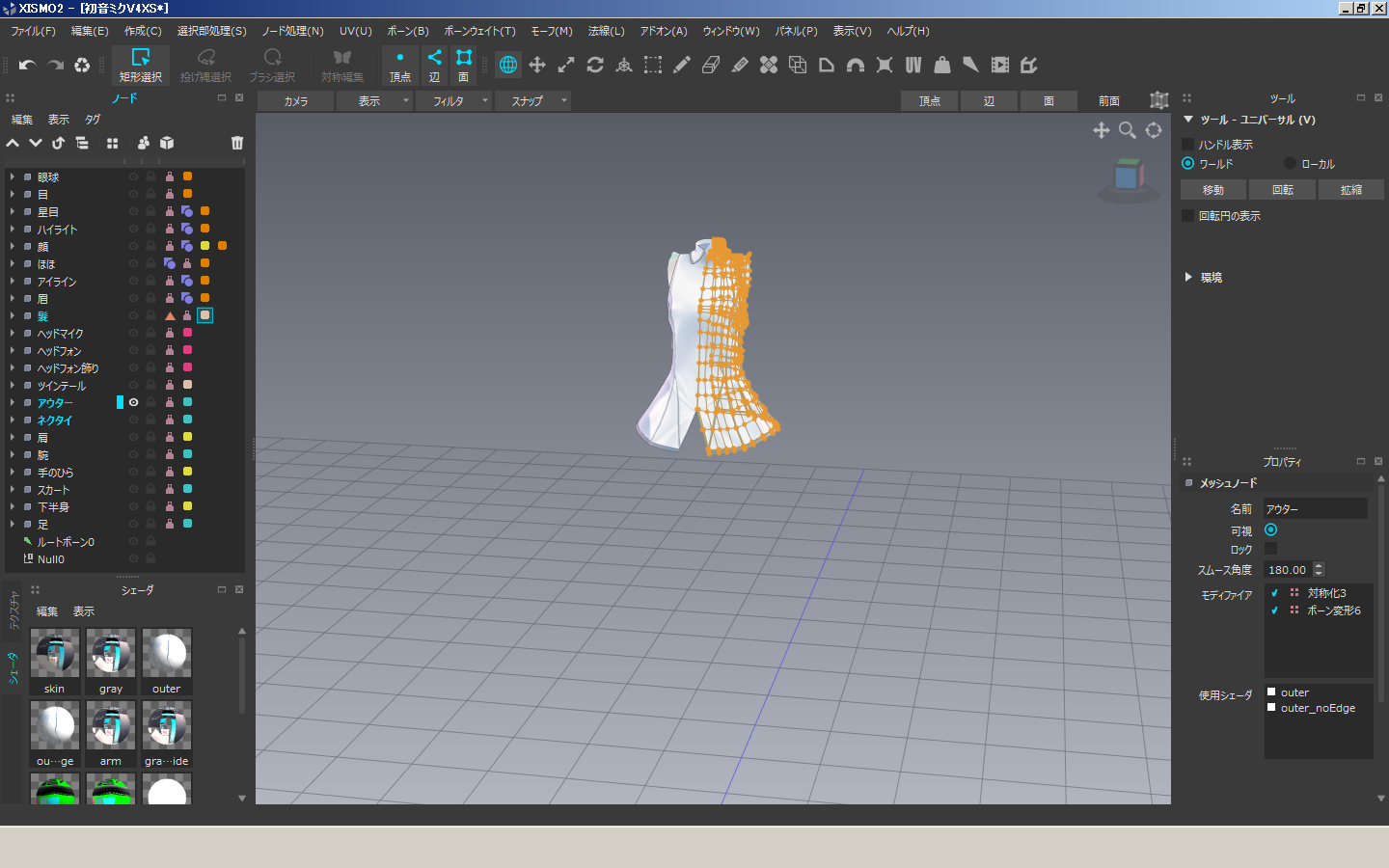Click the viewport 面 display button
Image resolution: width=1389 pixels, height=868 pixels.
pyautogui.click(x=1049, y=100)
